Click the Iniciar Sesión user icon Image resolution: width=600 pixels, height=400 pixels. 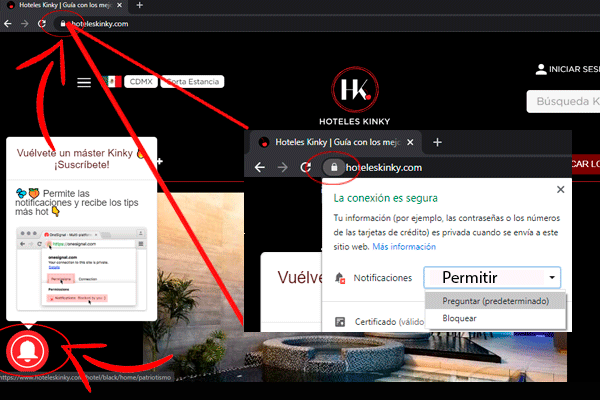pyautogui.click(x=541, y=69)
